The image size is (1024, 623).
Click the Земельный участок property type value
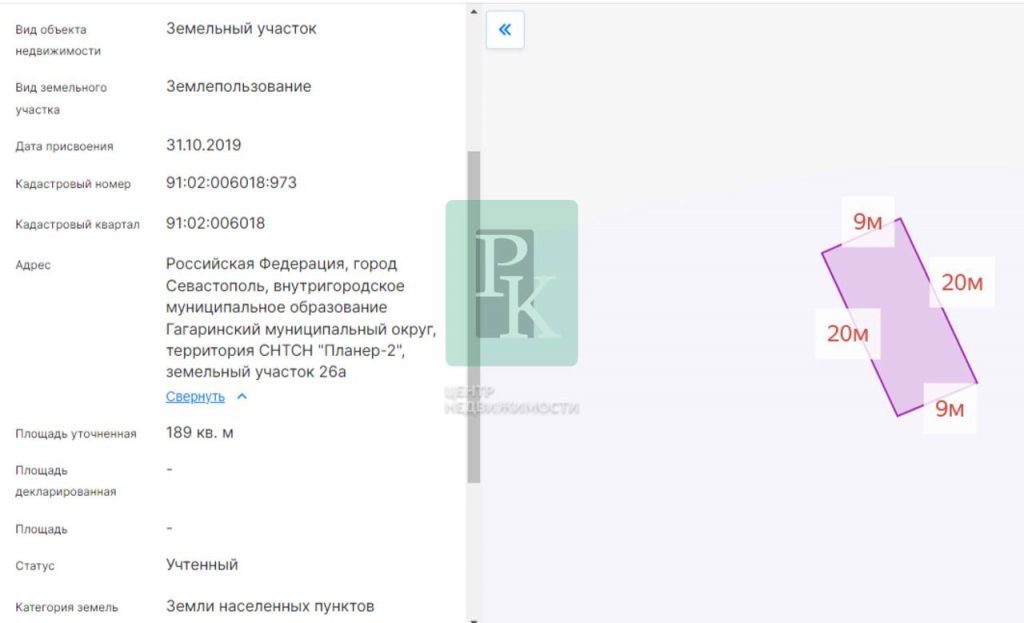[241, 29]
